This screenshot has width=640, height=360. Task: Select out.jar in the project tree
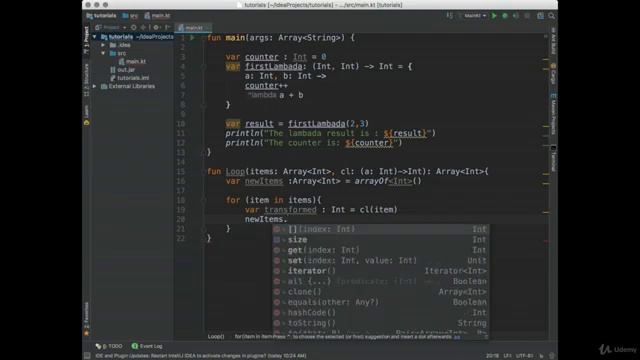pyautogui.click(x=122, y=69)
